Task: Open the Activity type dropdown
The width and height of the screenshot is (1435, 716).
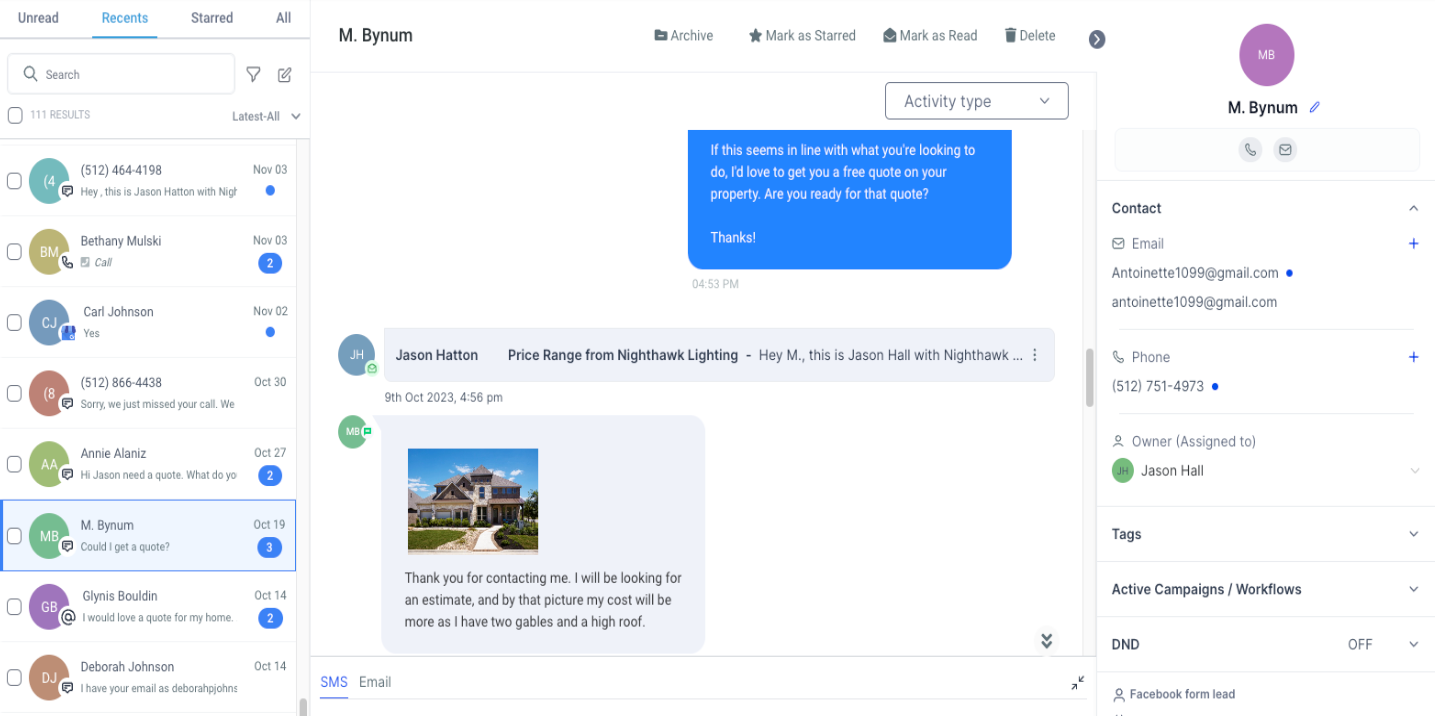Action: coord(977,101)
